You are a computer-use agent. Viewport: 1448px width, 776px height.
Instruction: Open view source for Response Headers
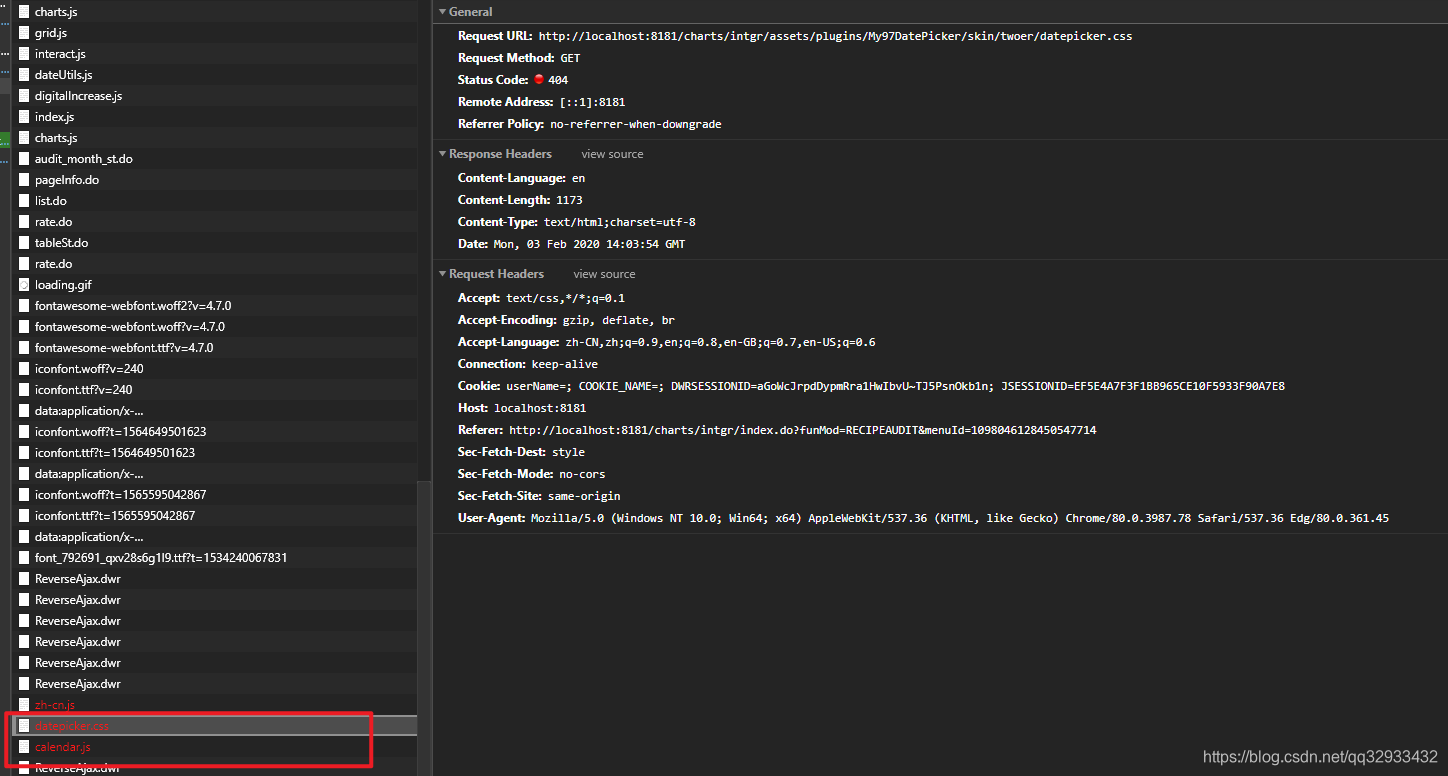612,154
